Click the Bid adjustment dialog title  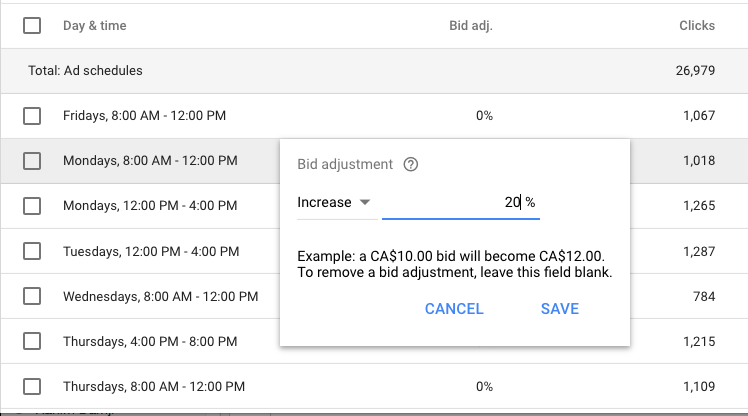coord(345,164)
